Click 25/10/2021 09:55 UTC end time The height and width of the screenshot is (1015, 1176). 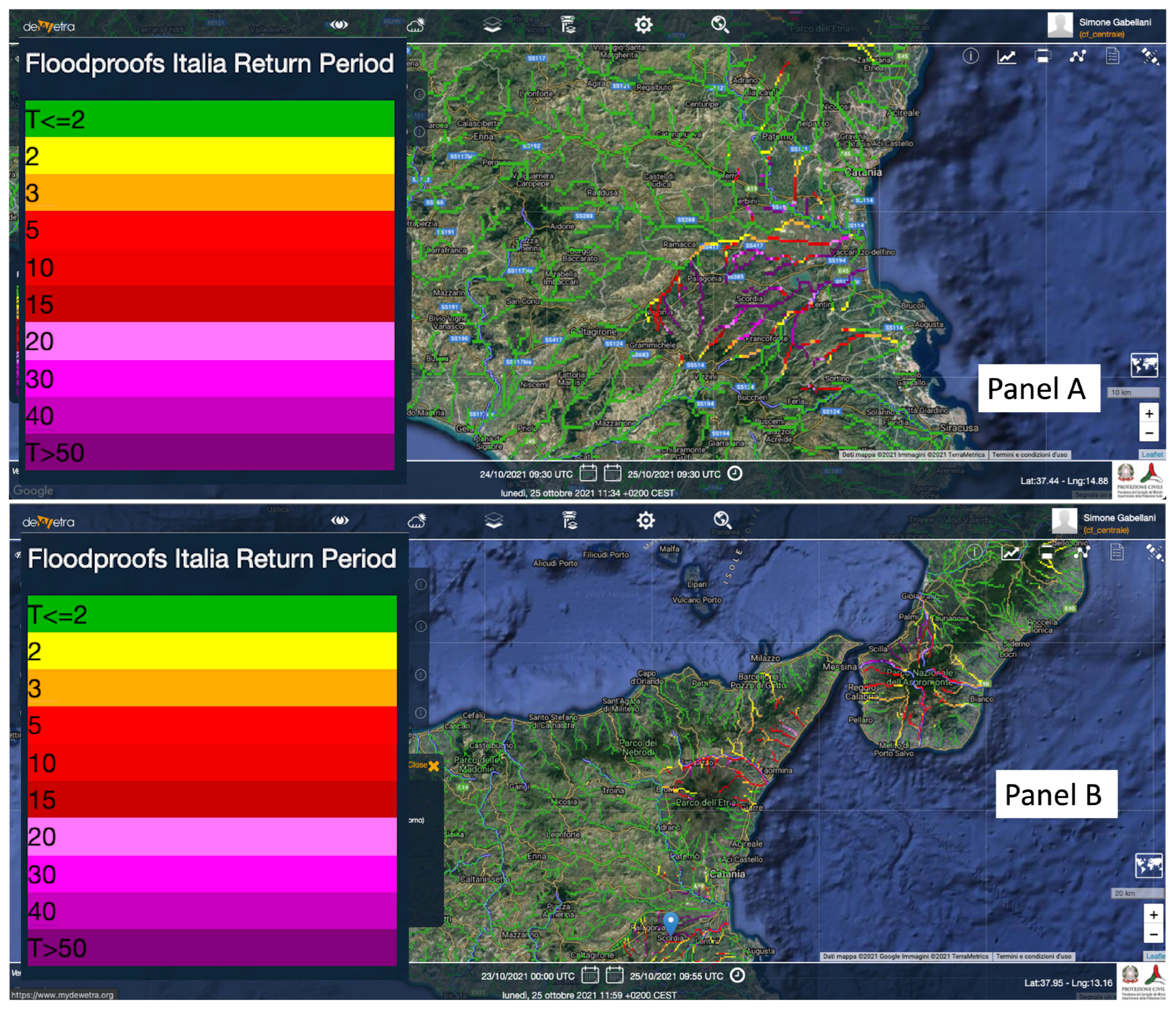coord(676,976)
